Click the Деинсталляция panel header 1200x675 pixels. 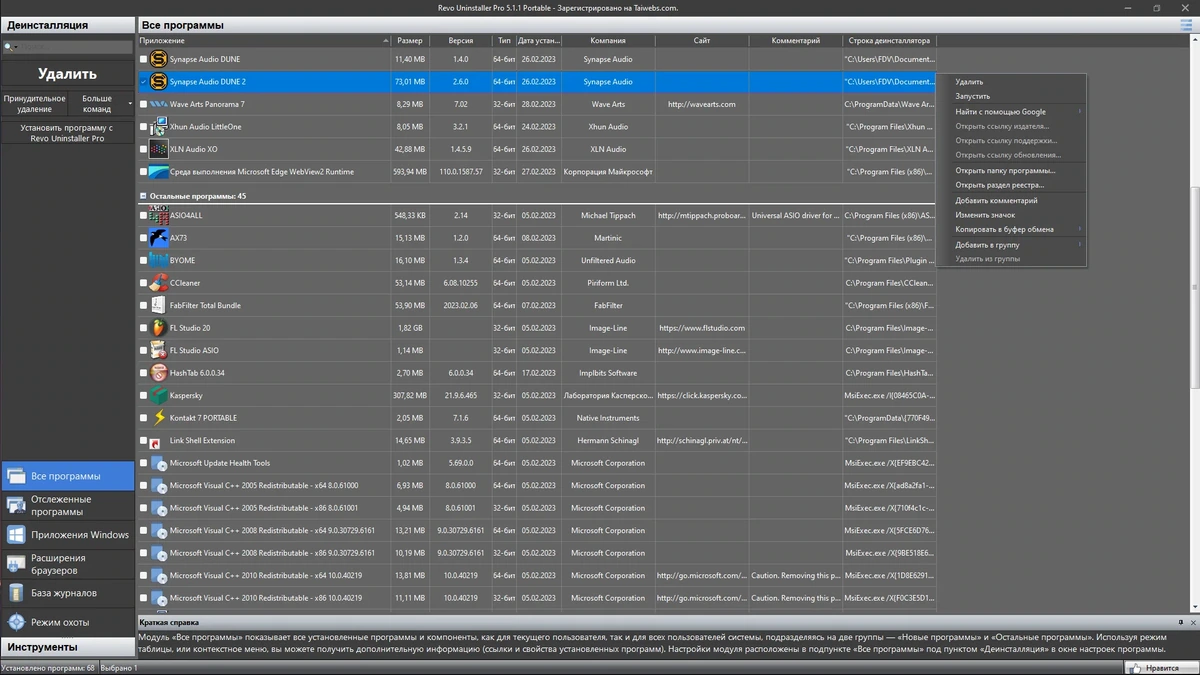[67, 24]
